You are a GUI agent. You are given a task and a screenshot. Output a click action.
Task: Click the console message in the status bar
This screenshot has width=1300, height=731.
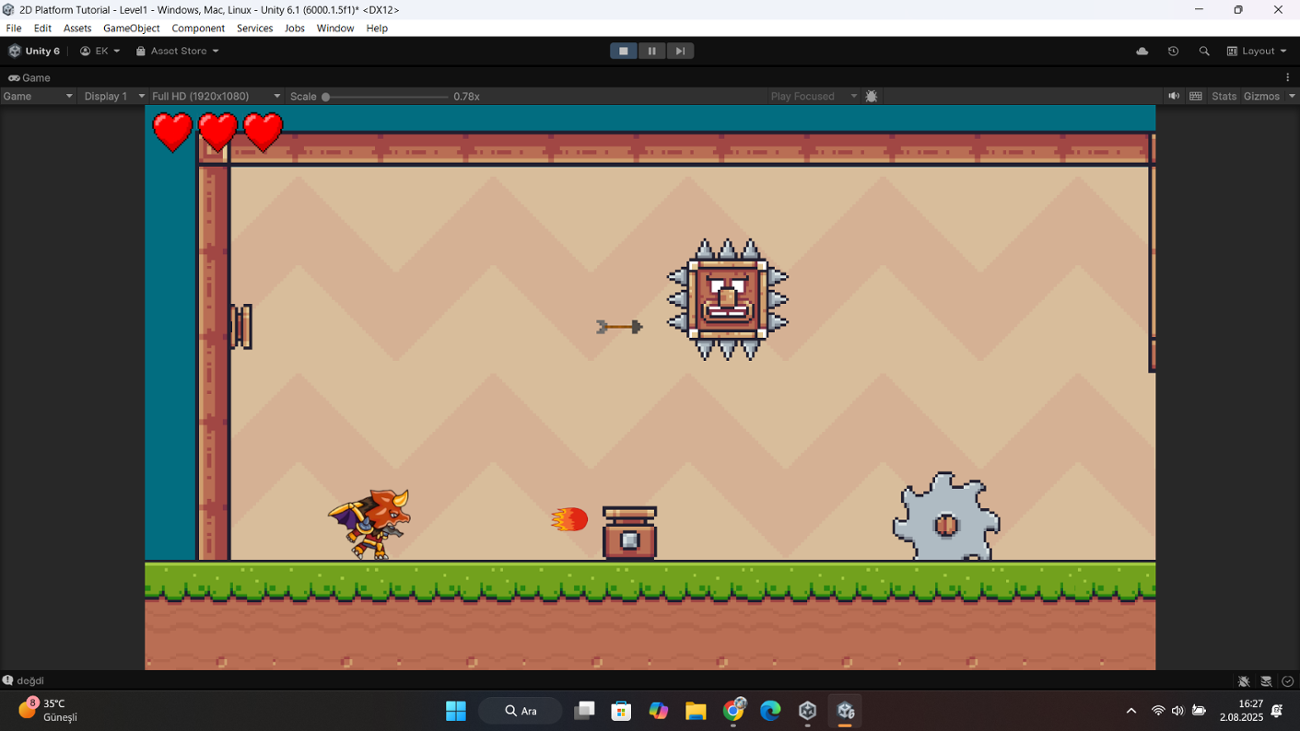(x=28, y=680)
